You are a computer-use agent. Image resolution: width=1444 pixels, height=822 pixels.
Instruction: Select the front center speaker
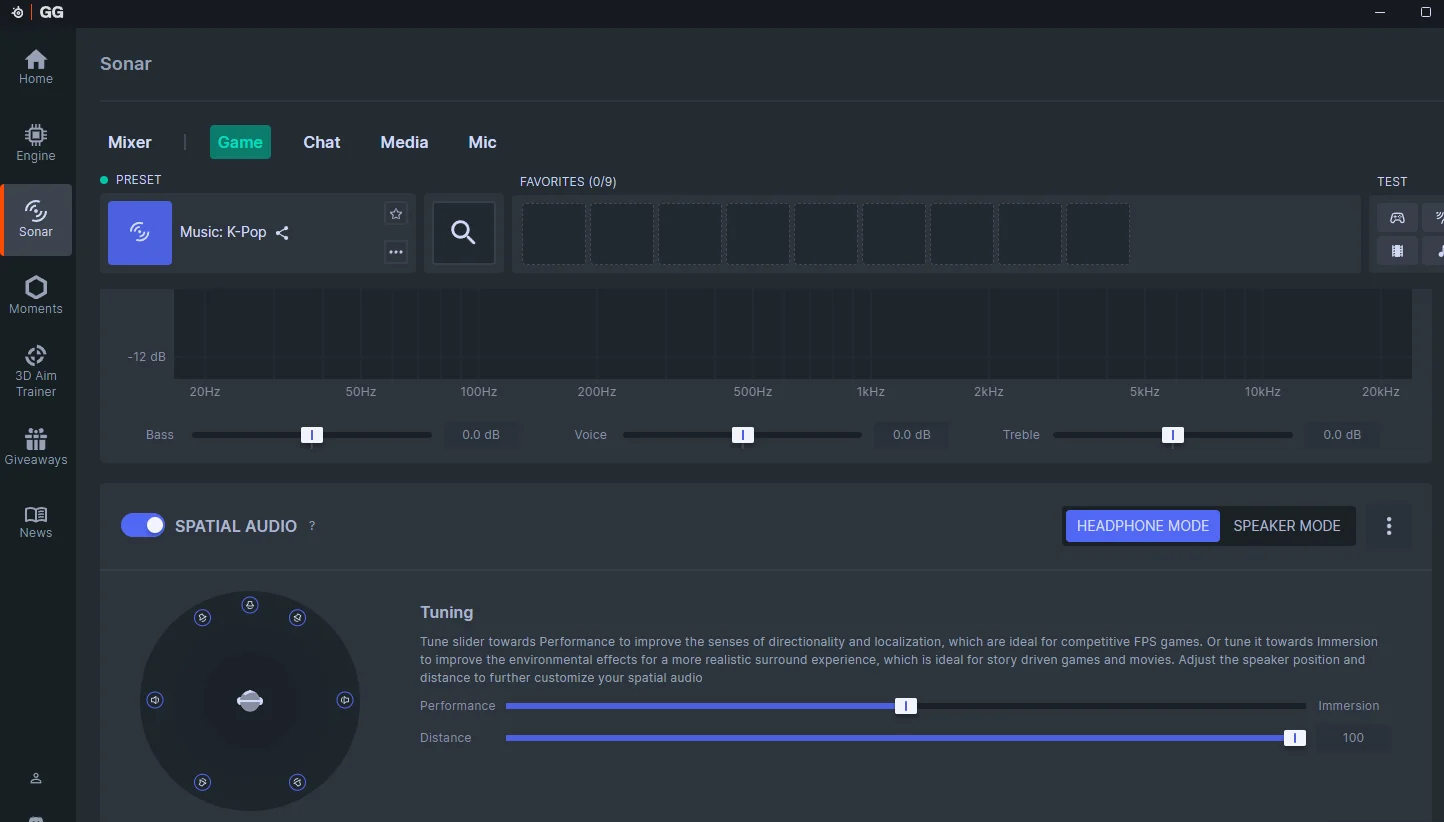click(x=250, y=605)
